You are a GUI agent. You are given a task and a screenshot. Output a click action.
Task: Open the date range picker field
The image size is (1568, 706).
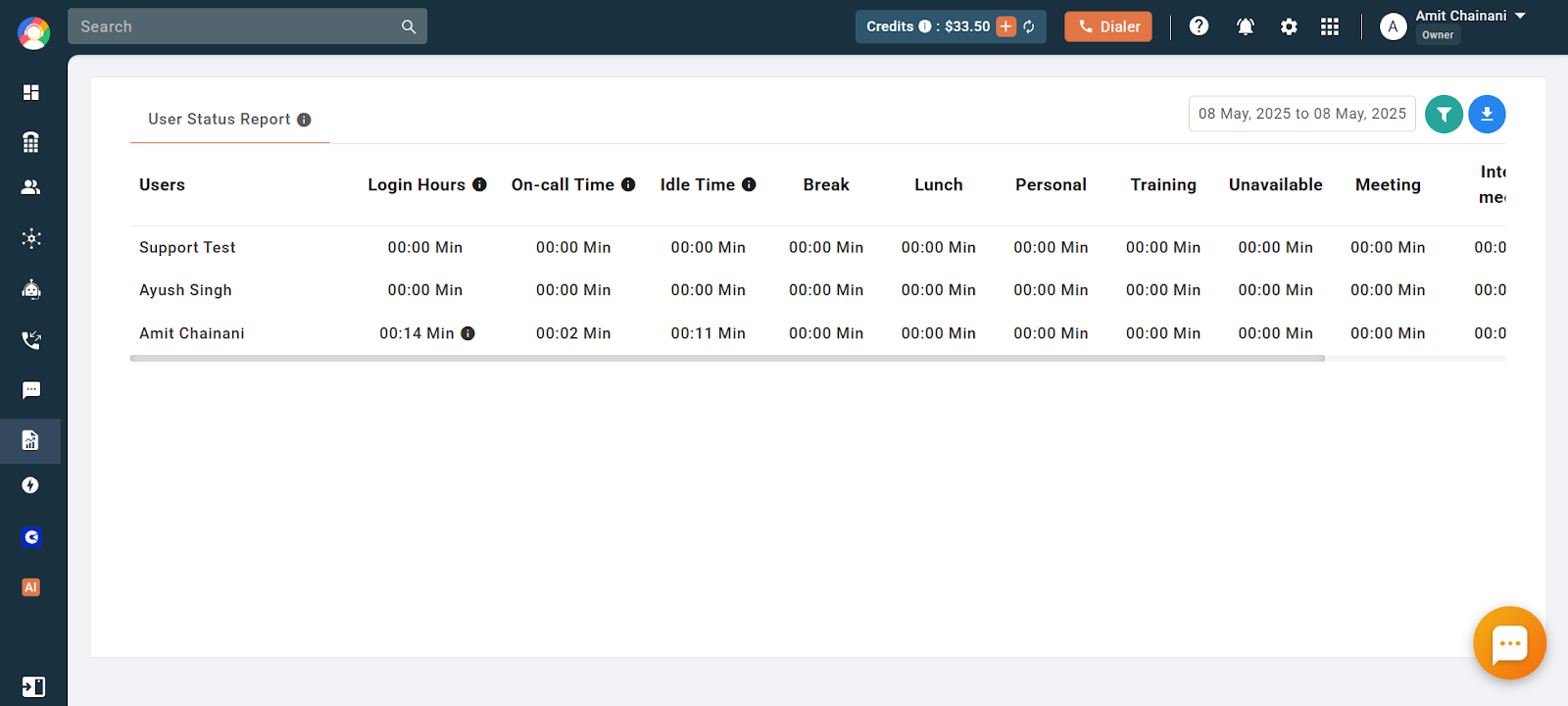1301,114
